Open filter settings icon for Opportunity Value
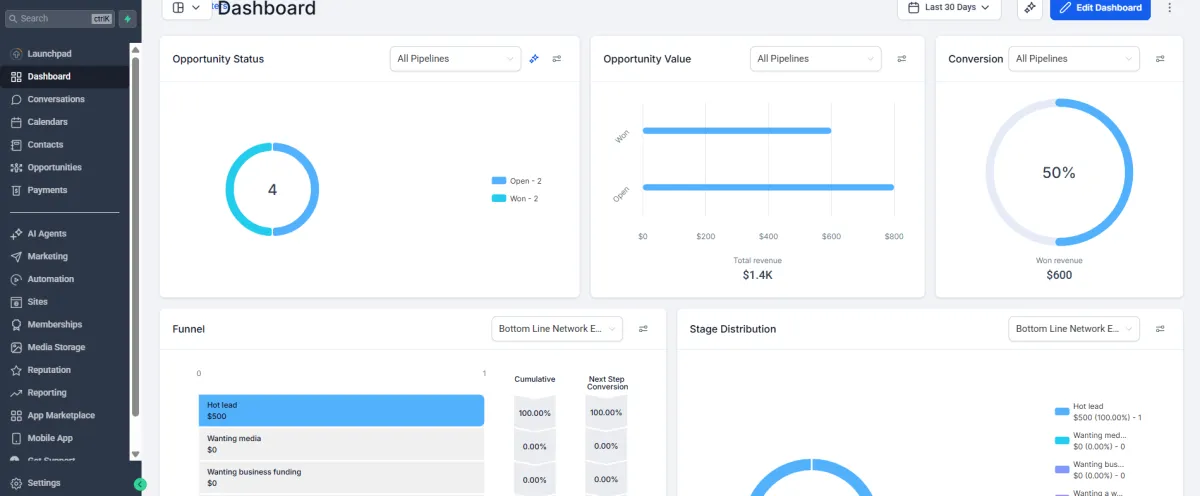Image resolution: width=1200 pixels, height=496 pixels. point(902,59)
